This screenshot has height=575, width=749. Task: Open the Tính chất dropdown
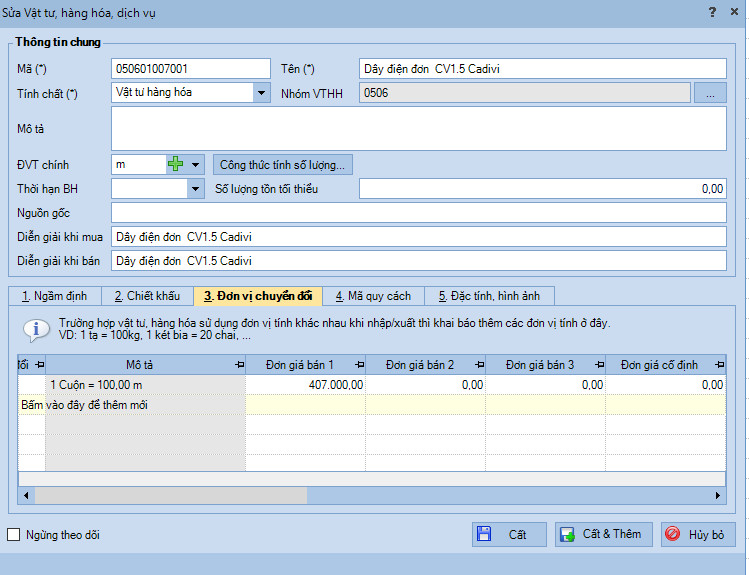click(x=261, y=93)
